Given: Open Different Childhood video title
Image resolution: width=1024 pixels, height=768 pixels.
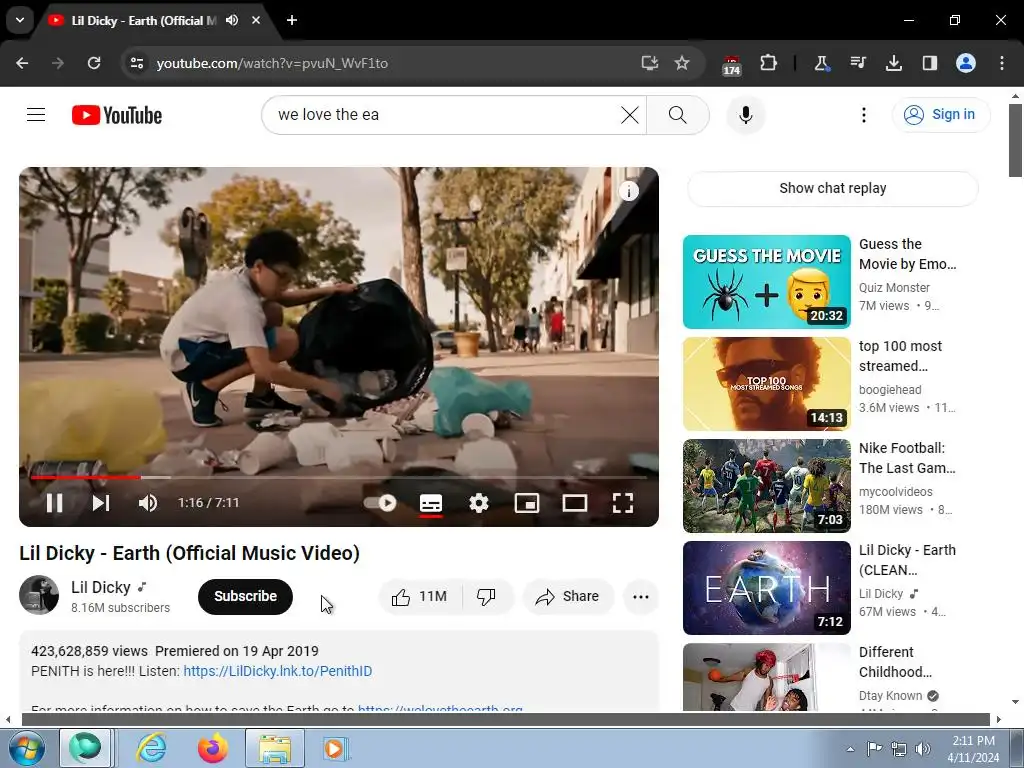Looking at the screenshot, I should (895, 662).
